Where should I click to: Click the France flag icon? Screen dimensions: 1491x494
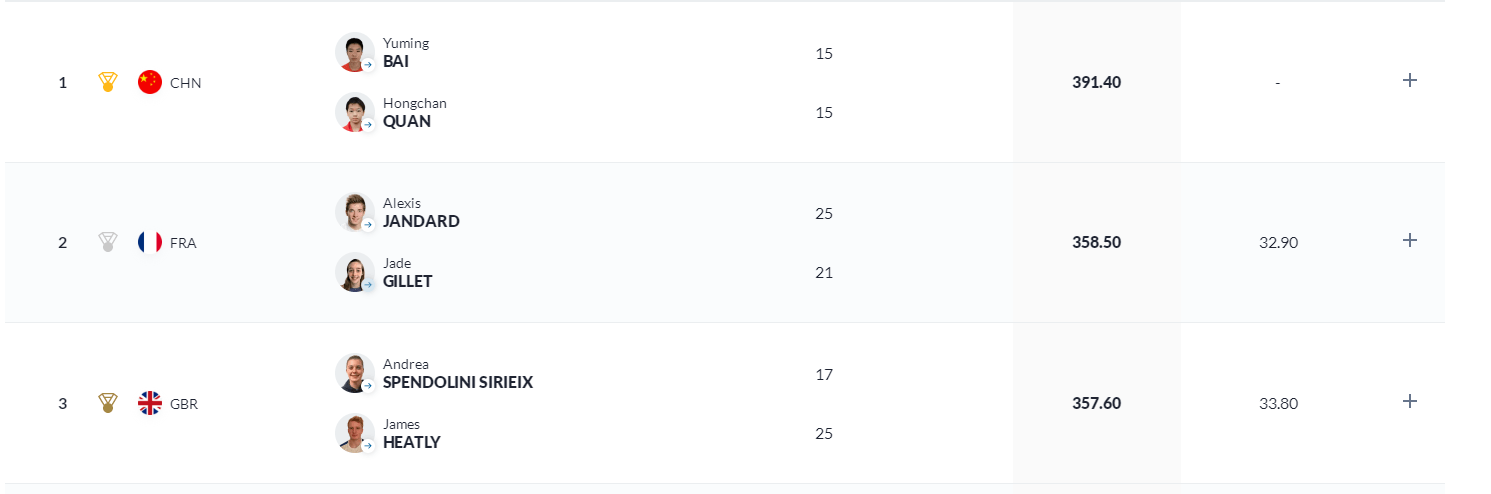[x=150, y=242]
